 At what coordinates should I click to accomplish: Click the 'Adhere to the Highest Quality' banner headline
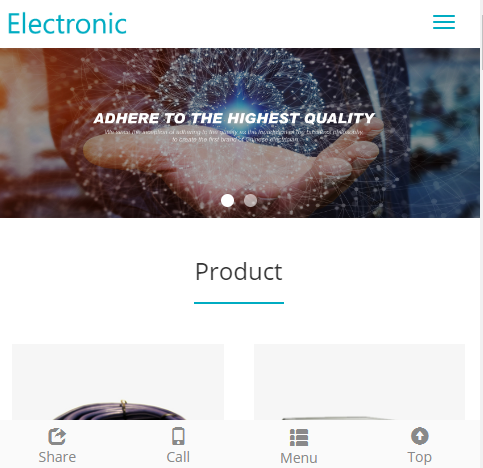pos(234,118)
